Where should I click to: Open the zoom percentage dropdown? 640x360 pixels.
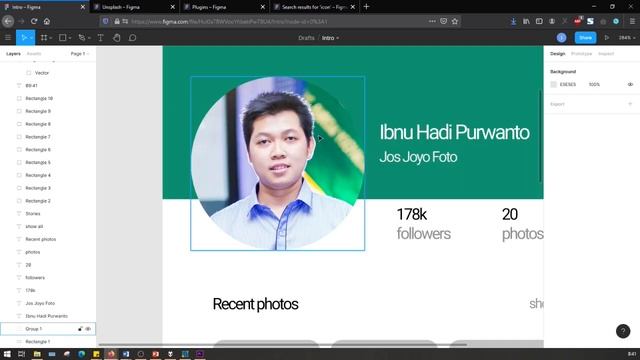pyautogui.click(x=627, y=38)
